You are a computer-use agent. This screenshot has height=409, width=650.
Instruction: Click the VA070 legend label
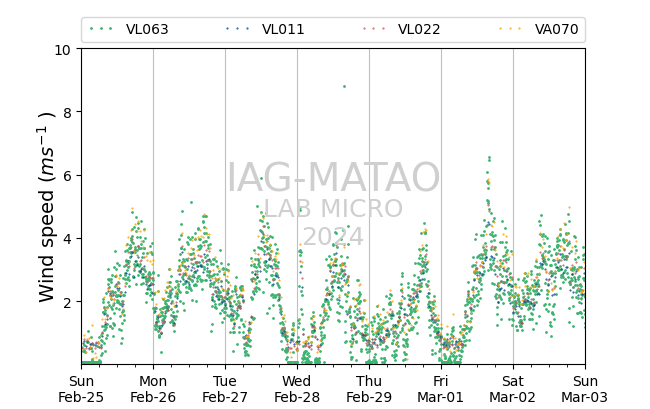[556, 29]
